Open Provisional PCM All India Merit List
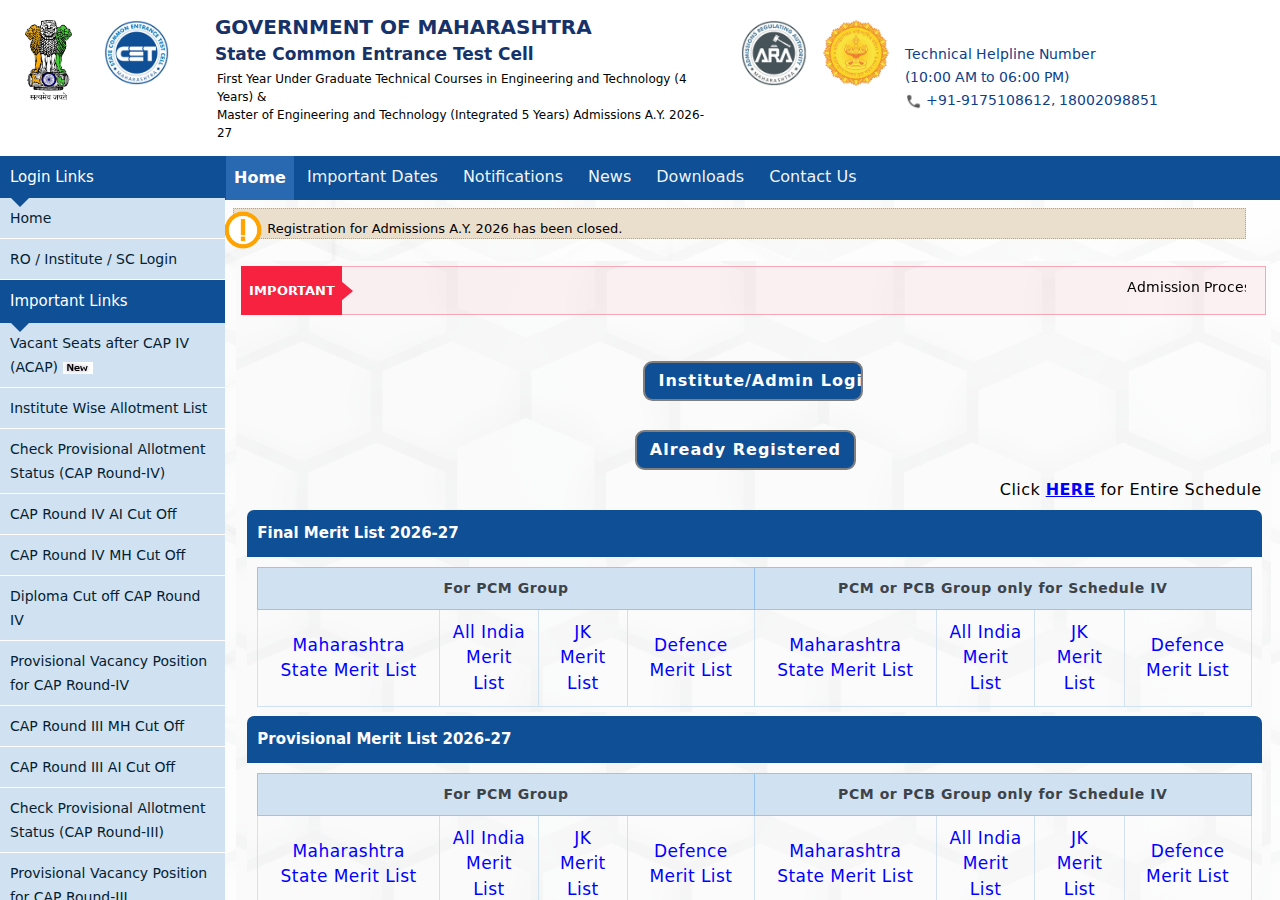Viewport: 1280px width, 900px height. coord(489,863)
